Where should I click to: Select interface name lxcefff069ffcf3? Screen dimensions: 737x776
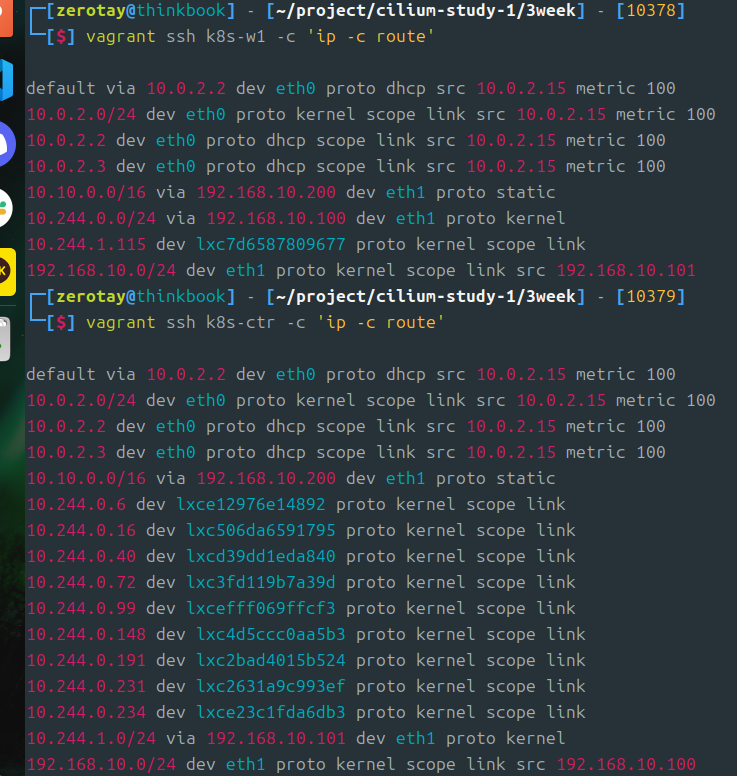(261, 608)
